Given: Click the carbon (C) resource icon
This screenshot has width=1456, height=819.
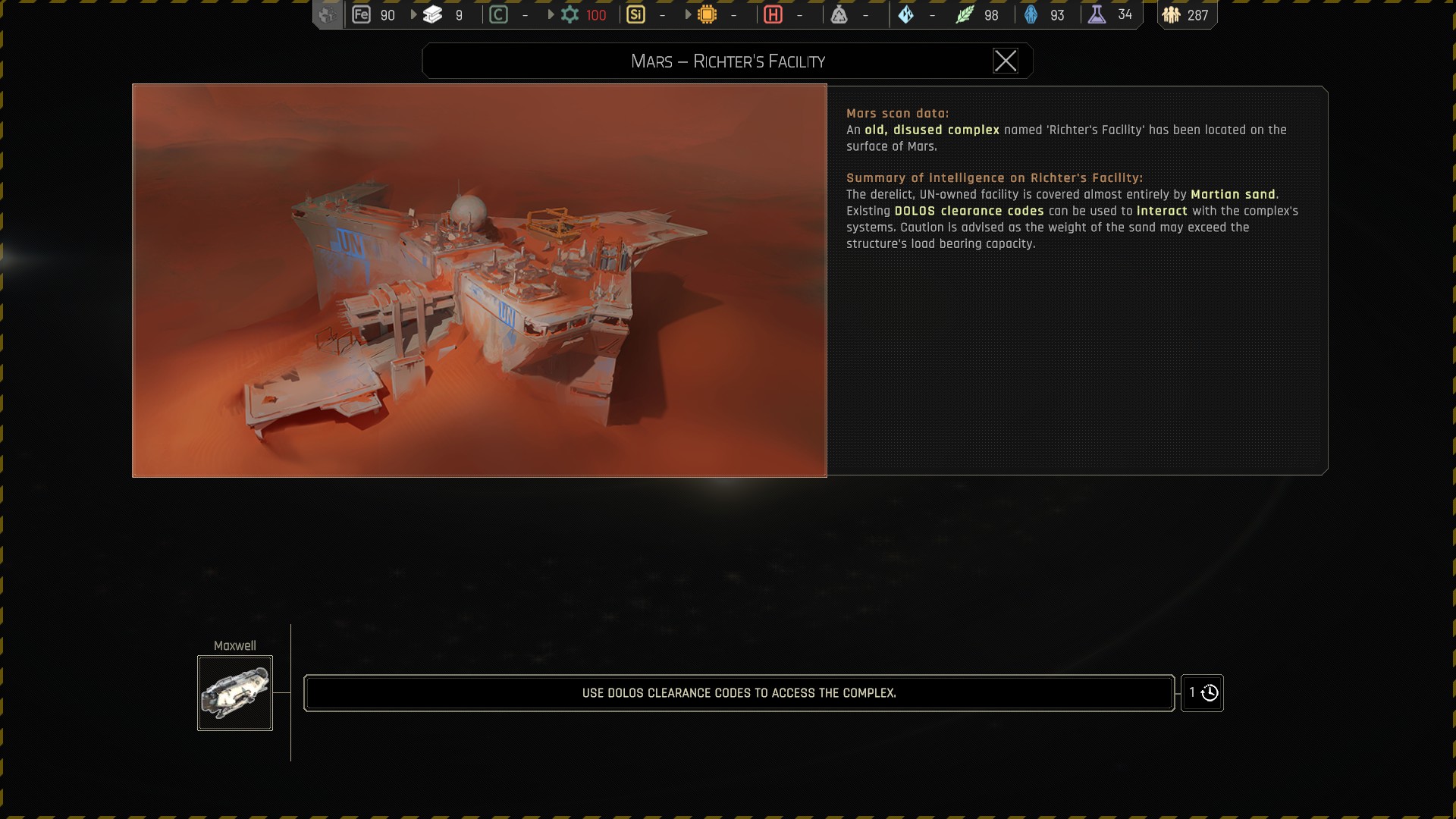Looking at the screenshot, I should pos(498,14).
